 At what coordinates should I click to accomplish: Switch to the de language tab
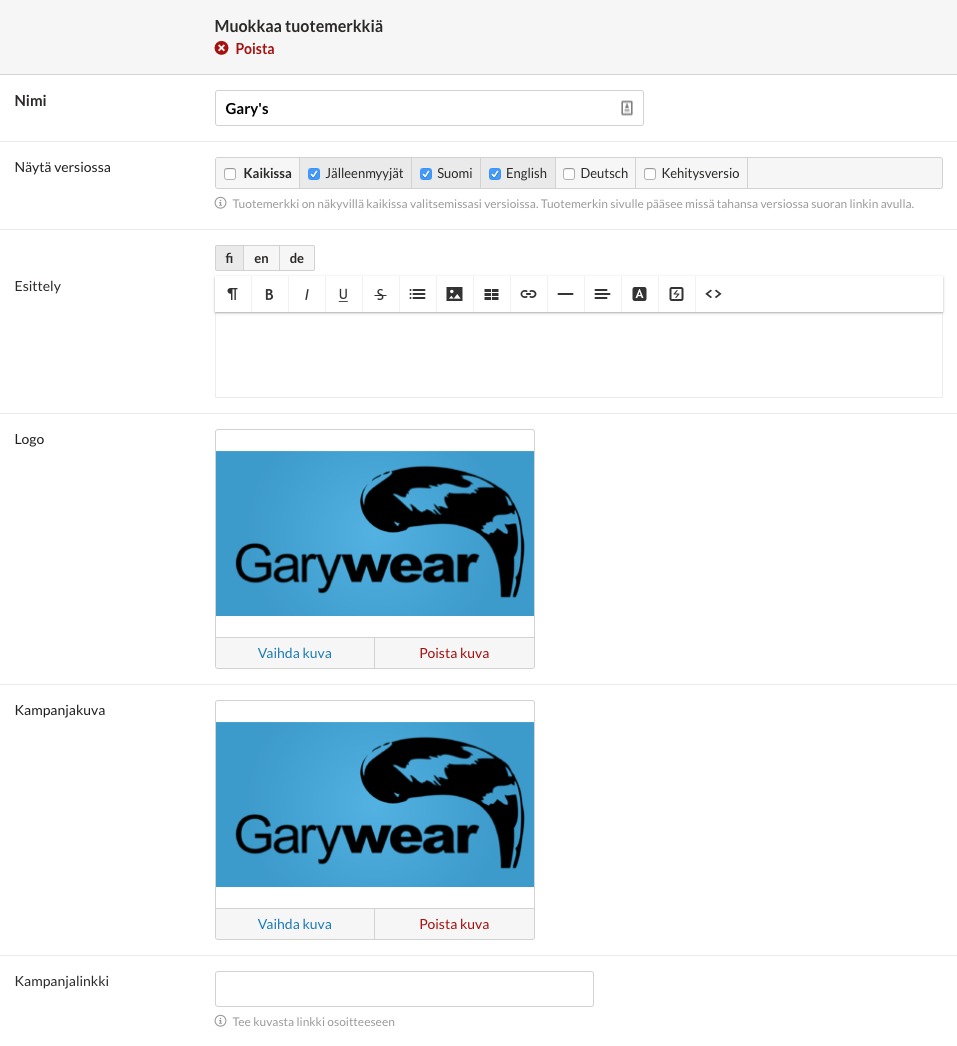[x=297, y=258]
